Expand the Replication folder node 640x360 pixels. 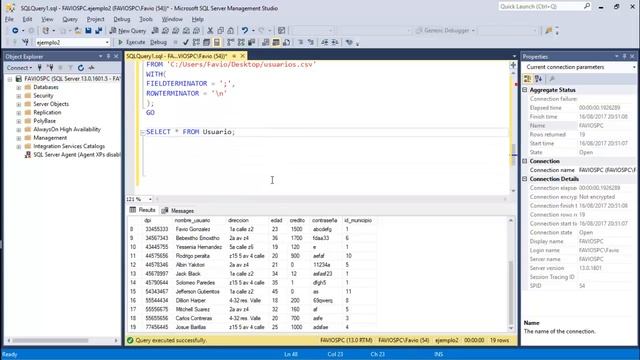pyautogui.click(x=19, y=113)
